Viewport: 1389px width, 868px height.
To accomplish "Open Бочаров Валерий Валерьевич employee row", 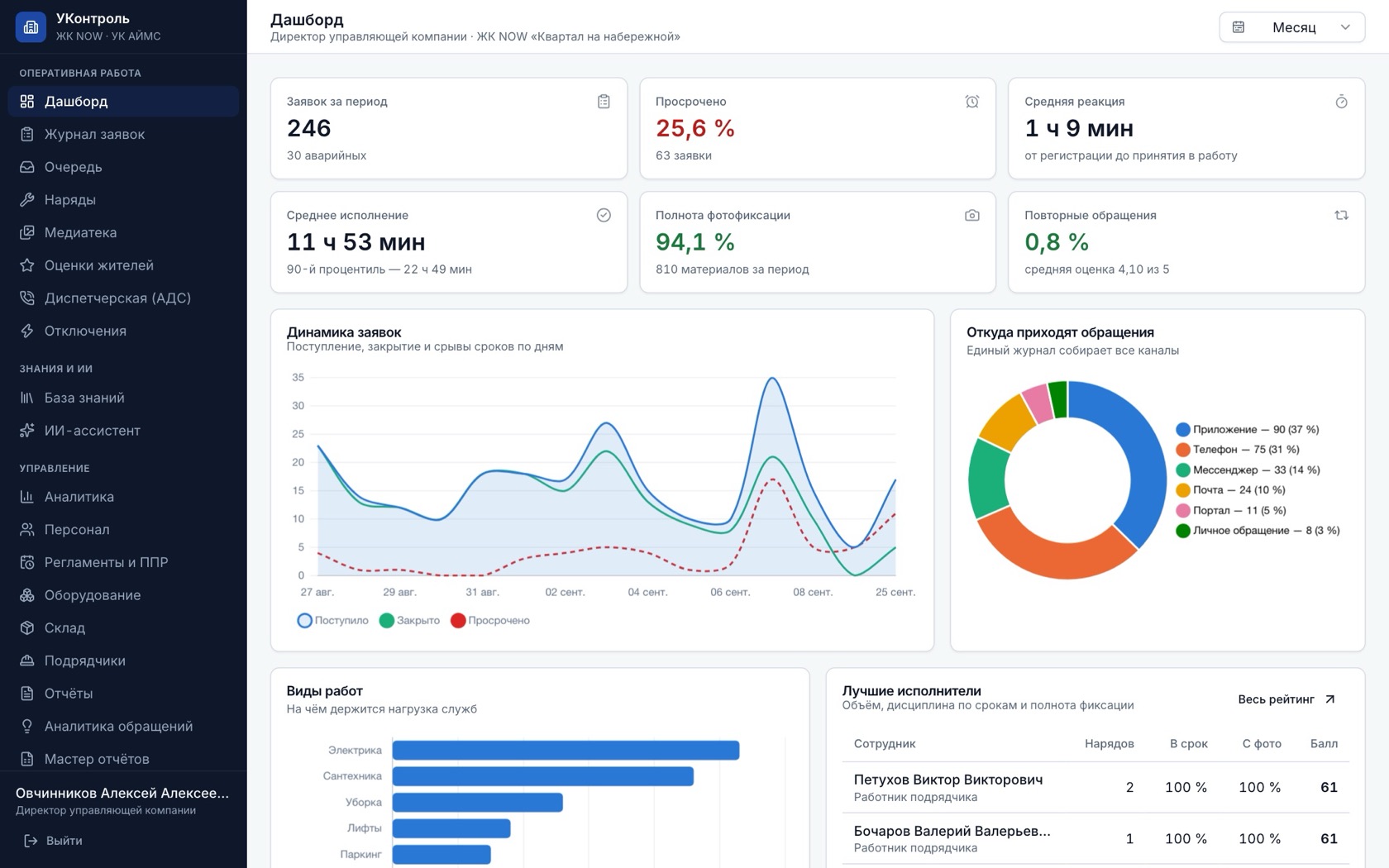I will (x=1095, y=838).
